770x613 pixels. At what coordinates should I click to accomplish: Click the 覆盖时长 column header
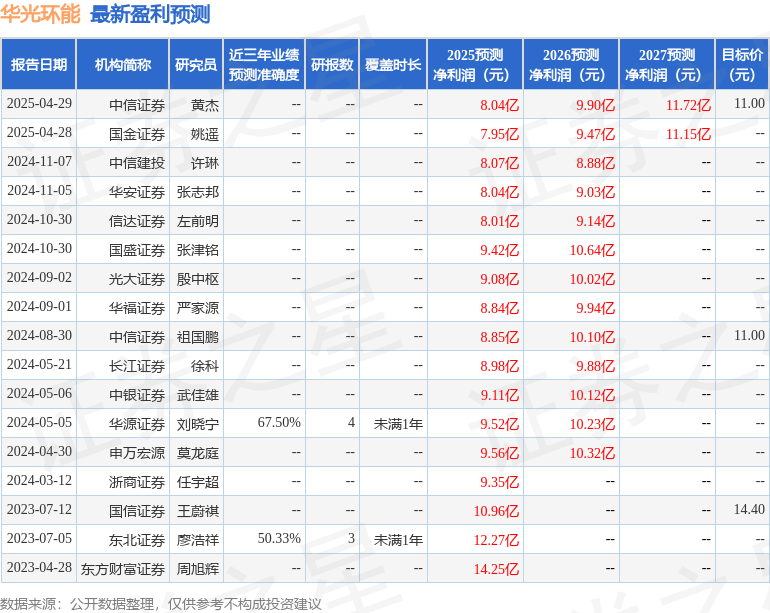pos(393,64)
